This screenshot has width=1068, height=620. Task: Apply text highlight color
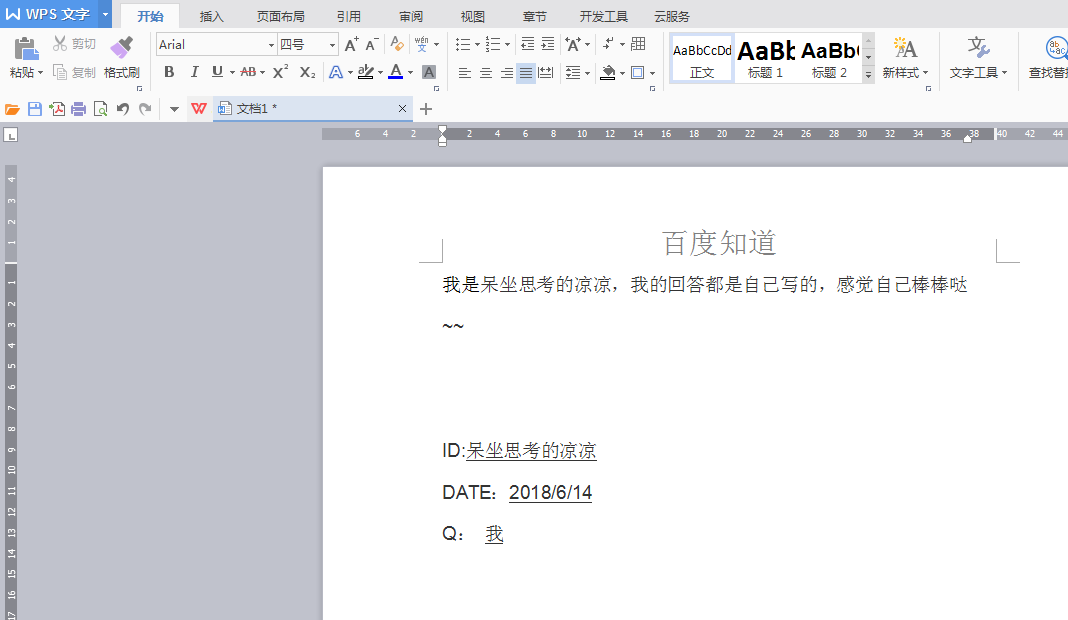366,72
